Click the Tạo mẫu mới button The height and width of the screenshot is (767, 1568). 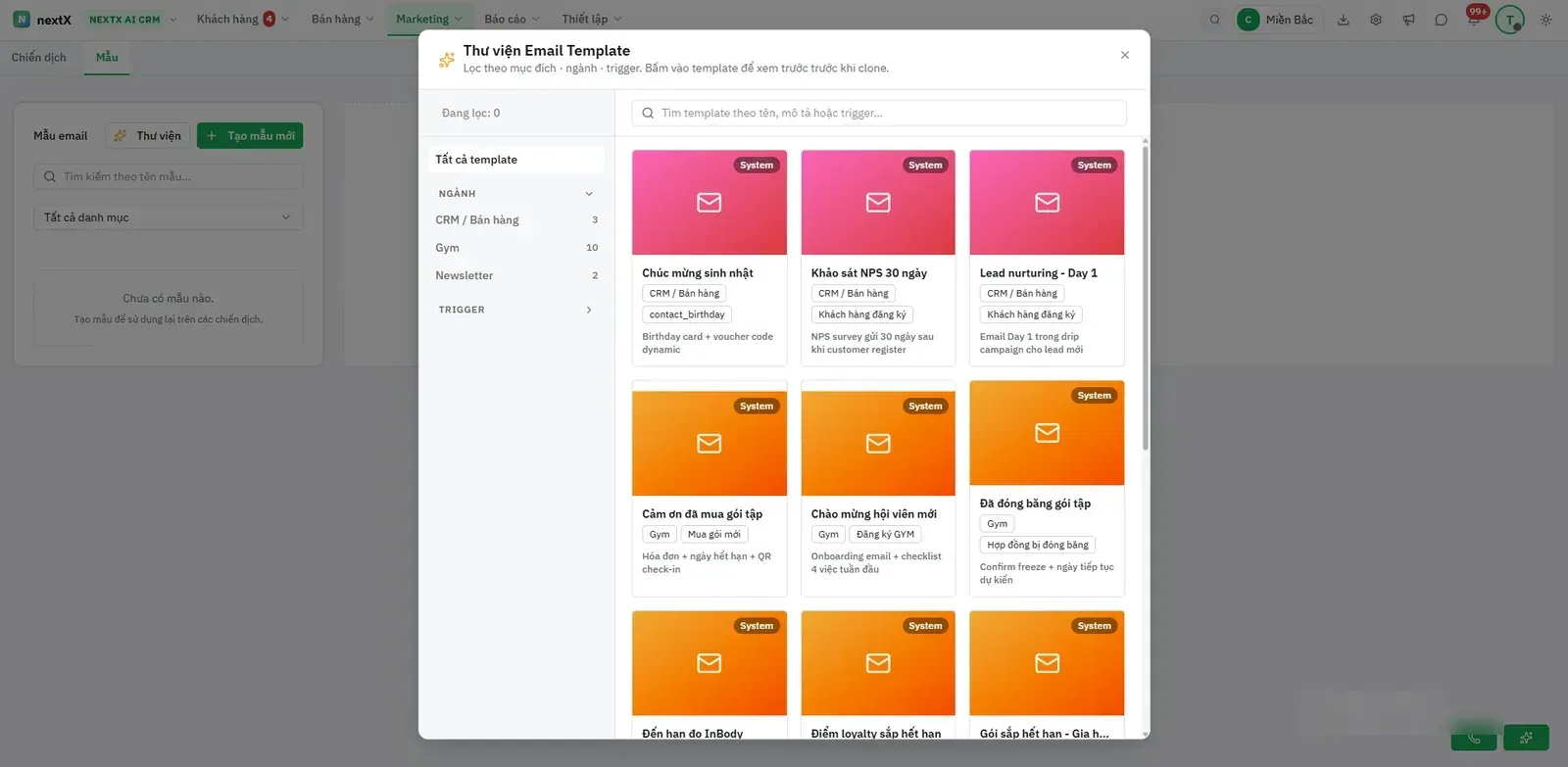tap(250, 136)
